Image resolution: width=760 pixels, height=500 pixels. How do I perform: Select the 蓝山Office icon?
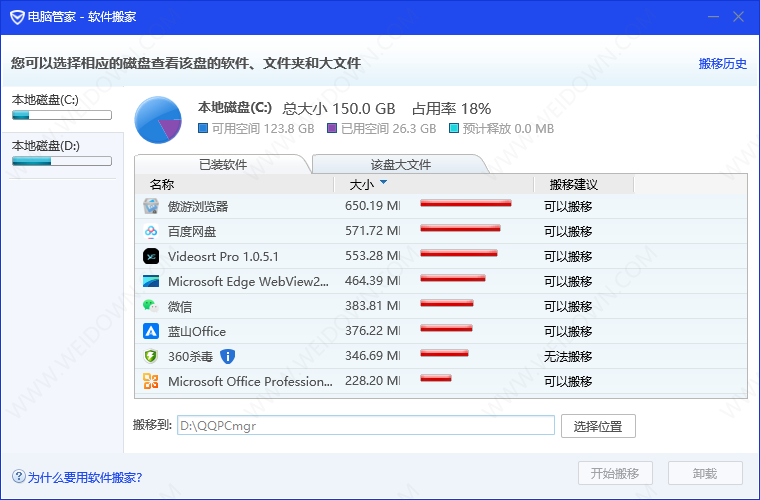[x=151, y=331]
